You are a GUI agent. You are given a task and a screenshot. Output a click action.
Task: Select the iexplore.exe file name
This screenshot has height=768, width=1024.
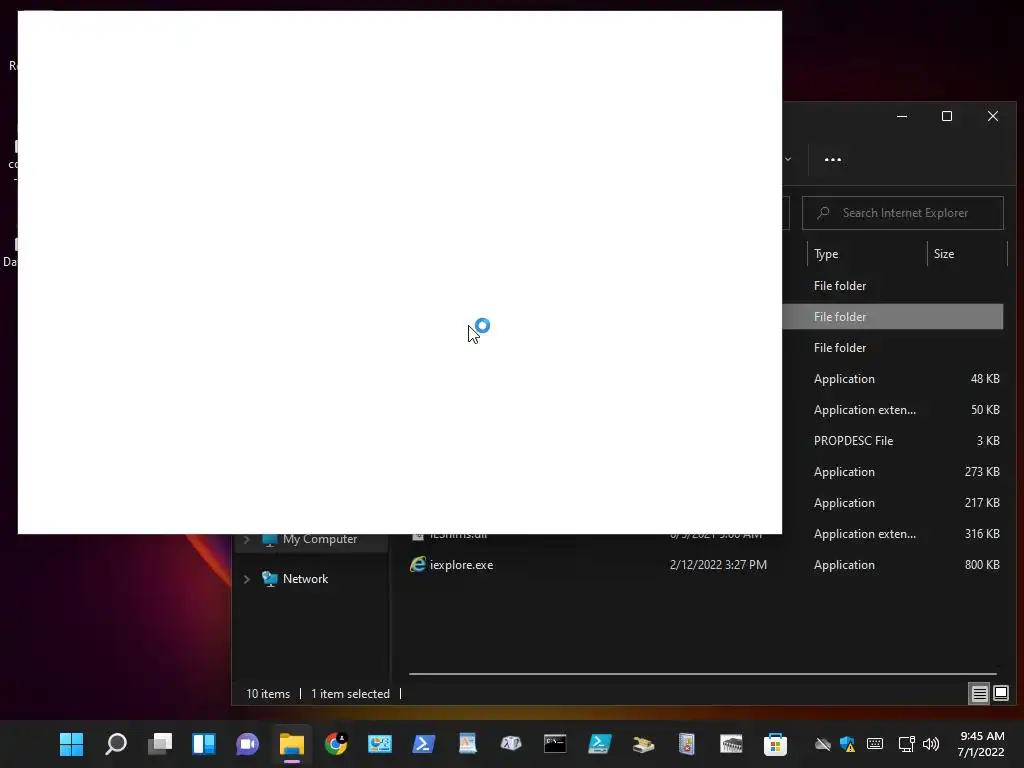coord(461,565)
